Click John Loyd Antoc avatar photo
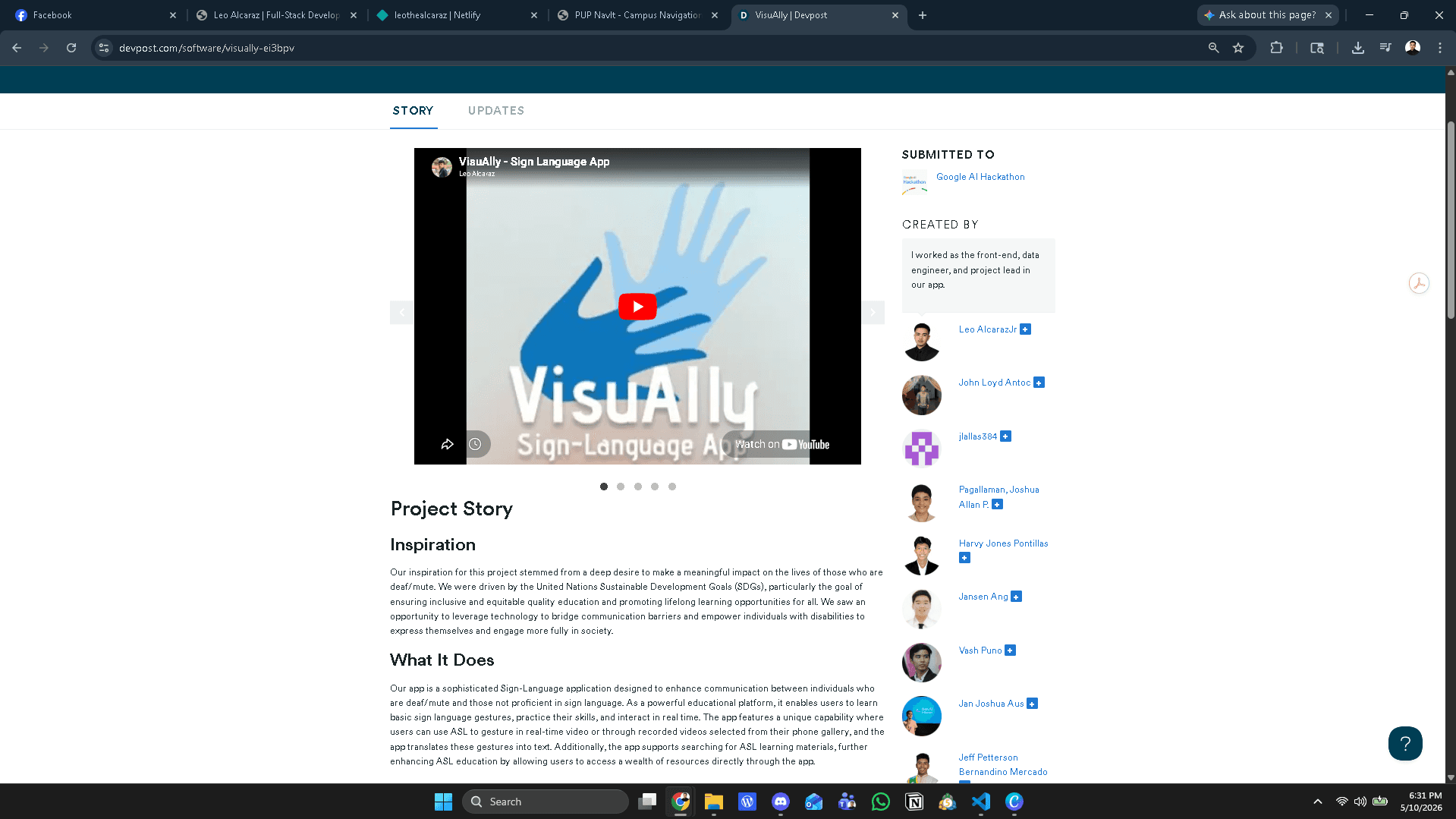Screen dimensions: 1456x819 (x=922, y=395)
